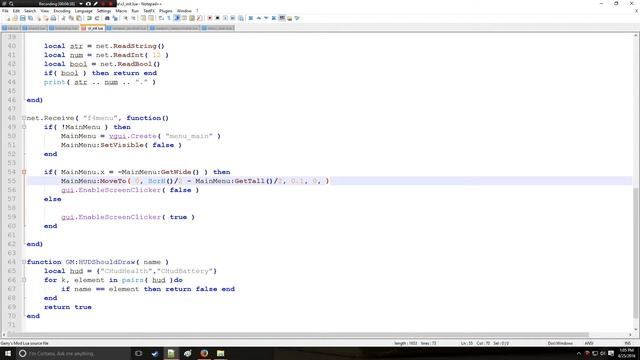Click the Ln : 55 cursor position status entry
The width and height of the screenshot is (640, 360).
467,343
